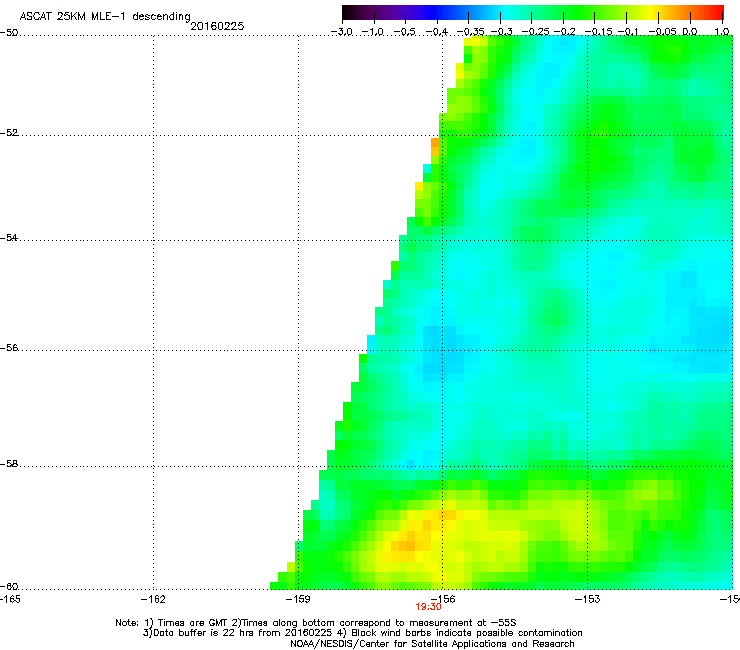Click latitude label -54
The width and height of the screenshot is (740, 650).
(9, 238)
